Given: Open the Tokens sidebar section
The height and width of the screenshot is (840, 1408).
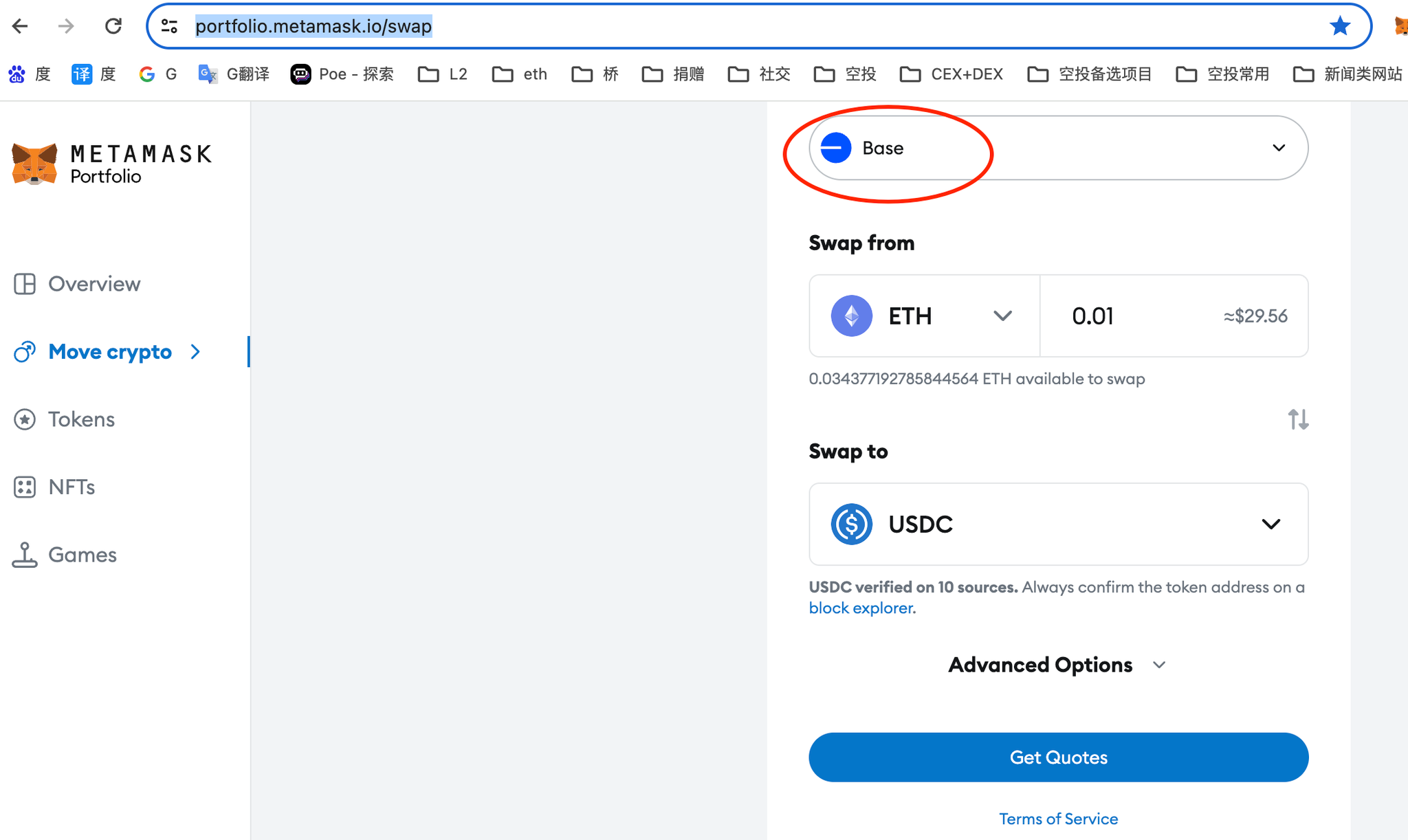Looking at the screenshot, I should point(81,419).
